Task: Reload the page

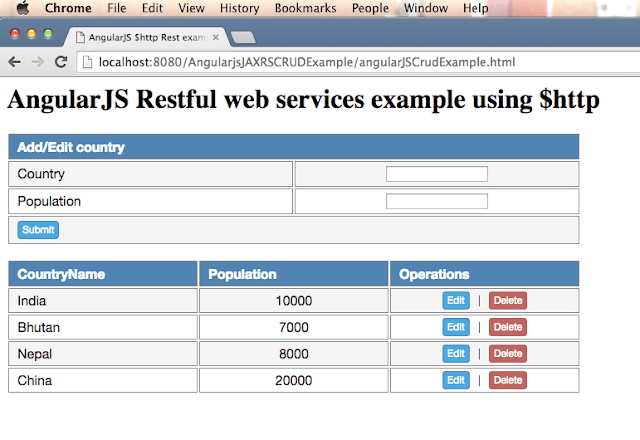Action: click(61, 62)
